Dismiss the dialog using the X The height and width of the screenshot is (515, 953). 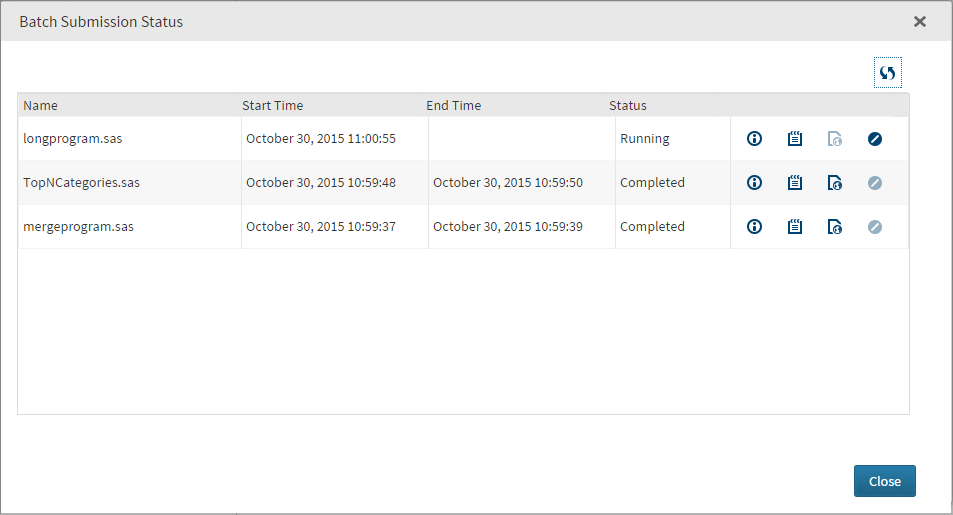tap(920, 21)
